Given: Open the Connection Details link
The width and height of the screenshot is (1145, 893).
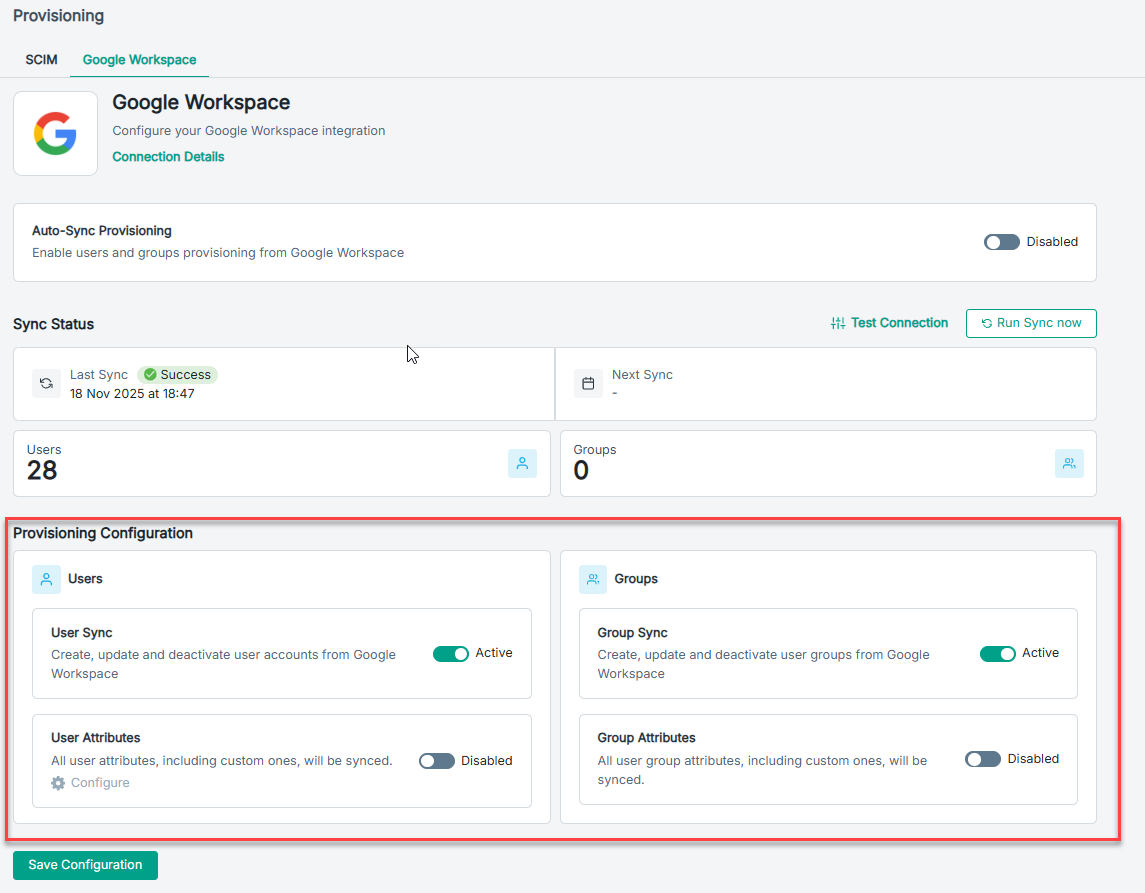Looking at the screenshot, I should [168, 157].
